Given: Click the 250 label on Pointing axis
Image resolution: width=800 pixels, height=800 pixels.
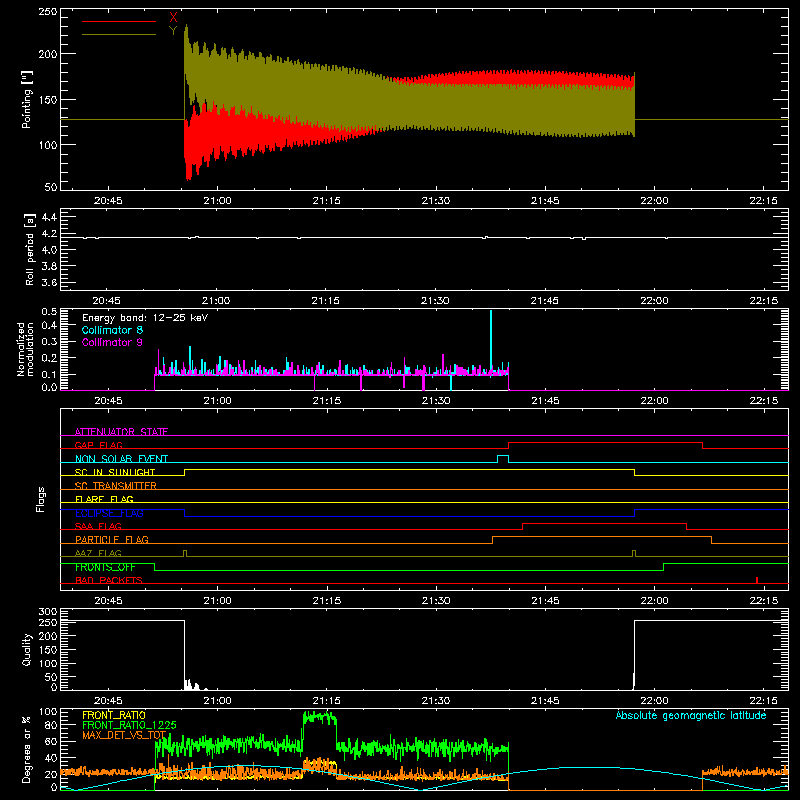Looking at the screenshot, I should (48, 12).
